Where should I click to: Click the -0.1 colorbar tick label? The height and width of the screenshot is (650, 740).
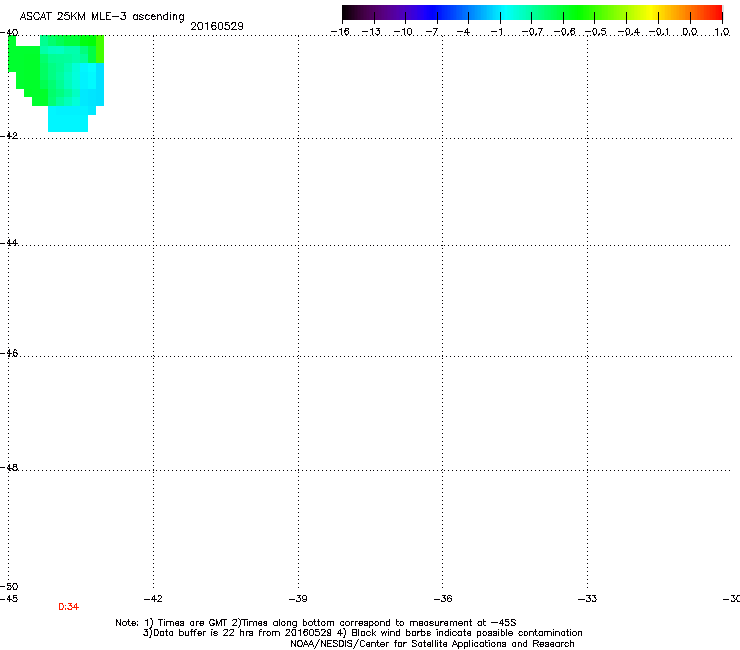(659, 32)
